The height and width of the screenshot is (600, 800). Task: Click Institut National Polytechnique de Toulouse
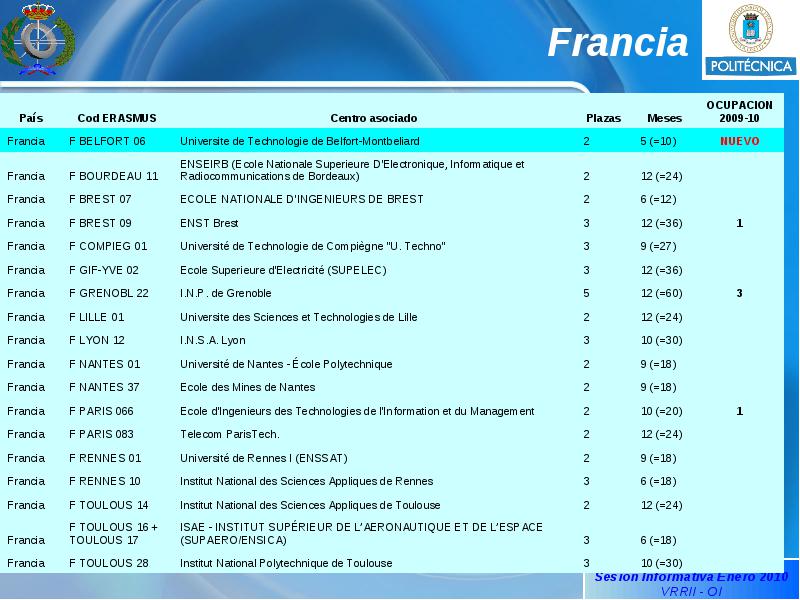[286, 563]
